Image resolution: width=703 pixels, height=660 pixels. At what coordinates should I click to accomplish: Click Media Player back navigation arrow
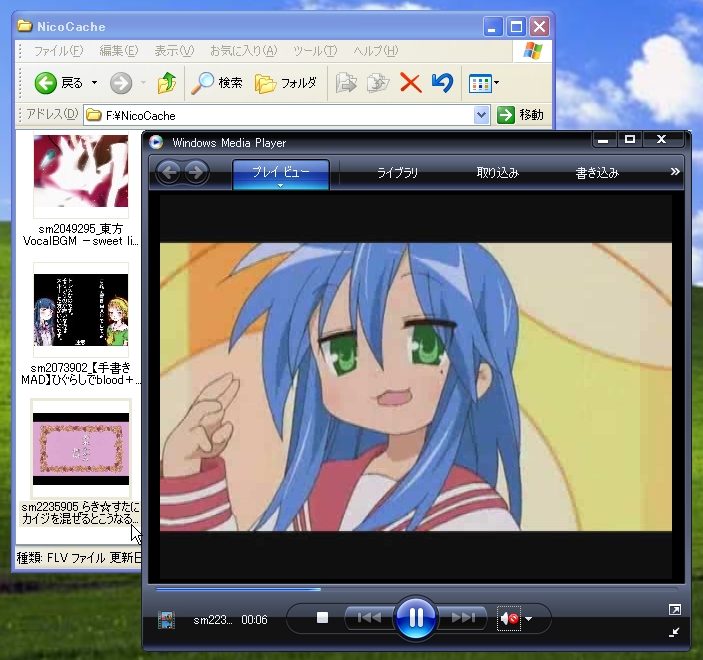(x=169, y=172)
